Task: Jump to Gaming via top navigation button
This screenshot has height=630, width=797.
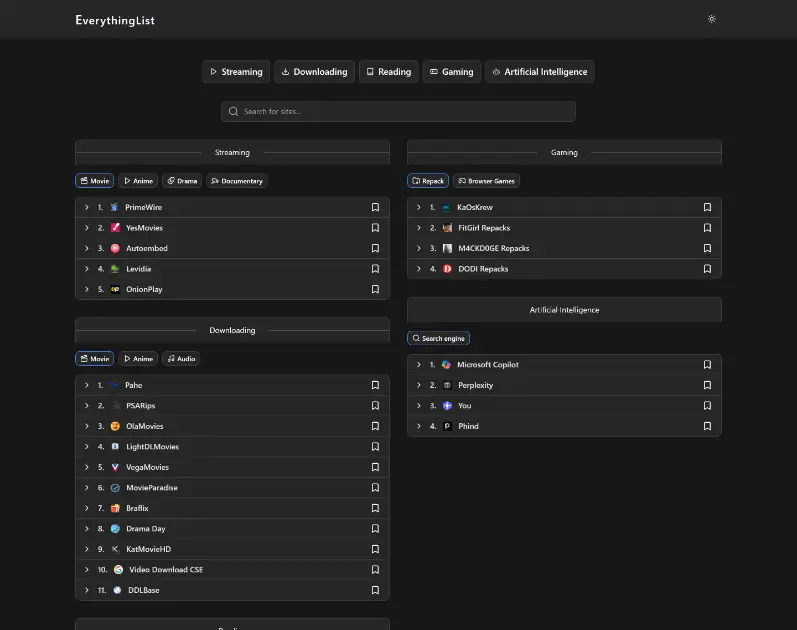Action: coord(452,72)
